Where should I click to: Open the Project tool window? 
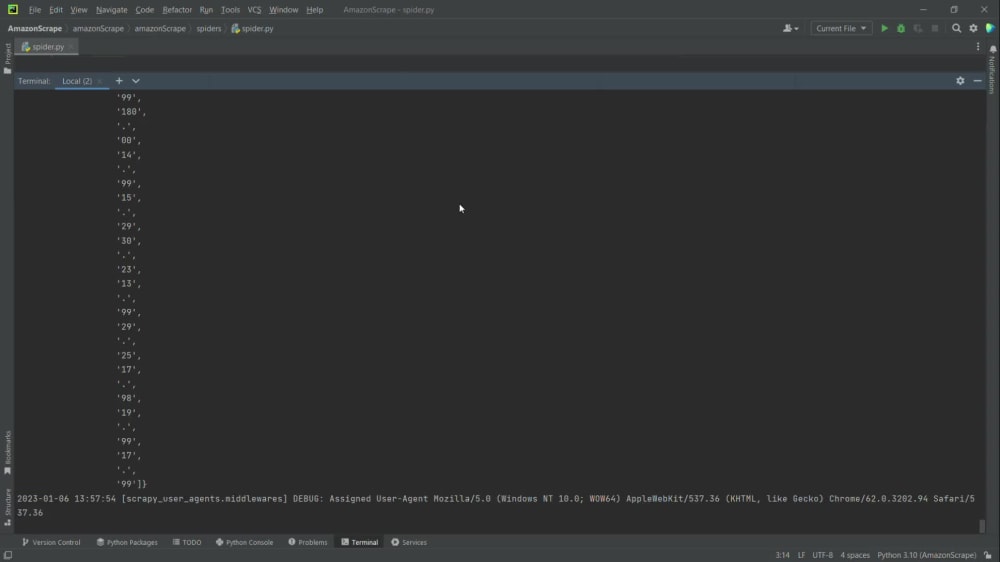pos(7,58)
